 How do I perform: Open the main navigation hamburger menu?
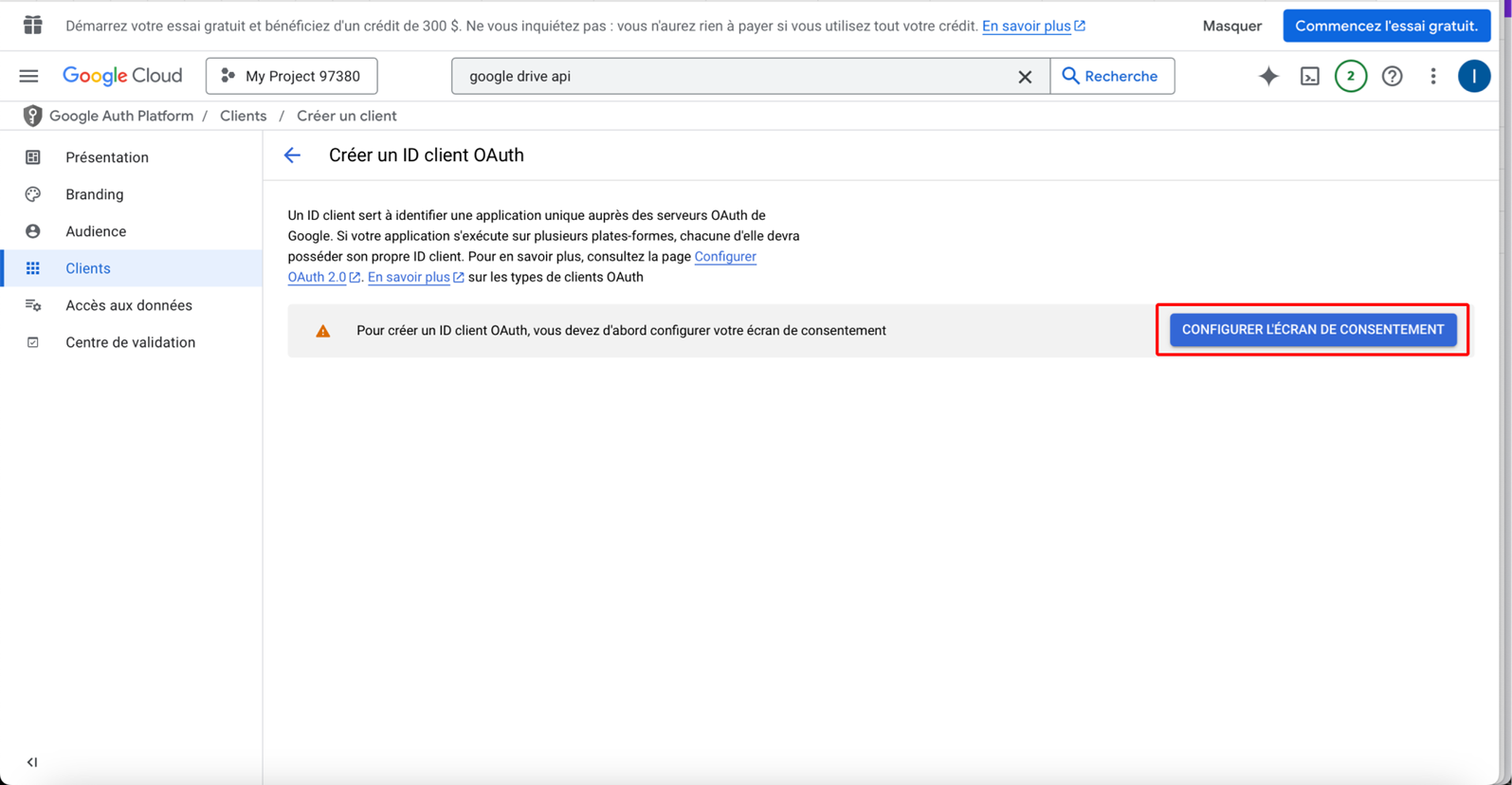click(28, 76)
